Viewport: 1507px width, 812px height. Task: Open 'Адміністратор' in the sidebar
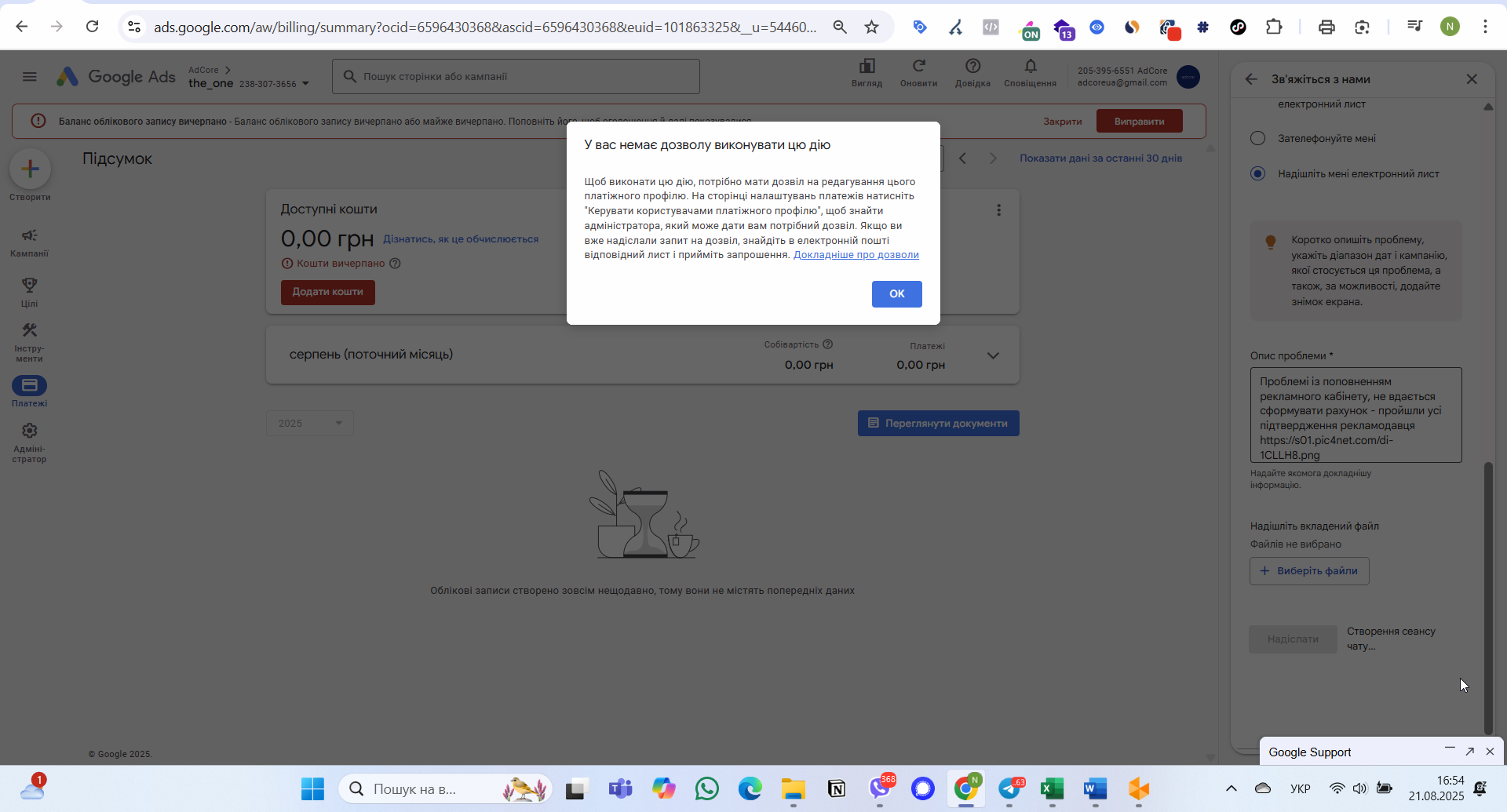click(30, 442)
